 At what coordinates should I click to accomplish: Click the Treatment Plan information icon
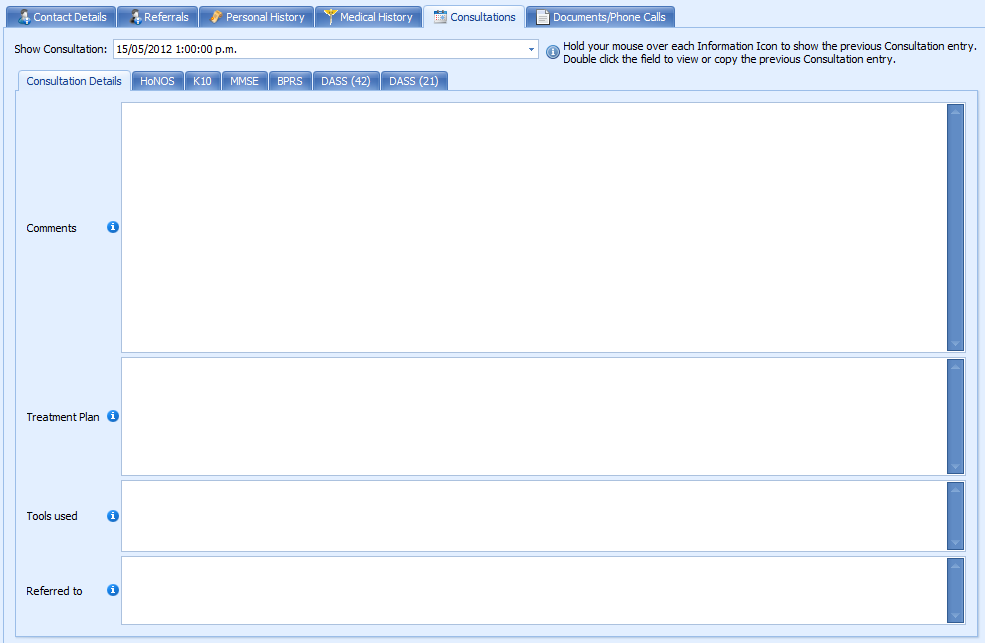click(112, 416)
